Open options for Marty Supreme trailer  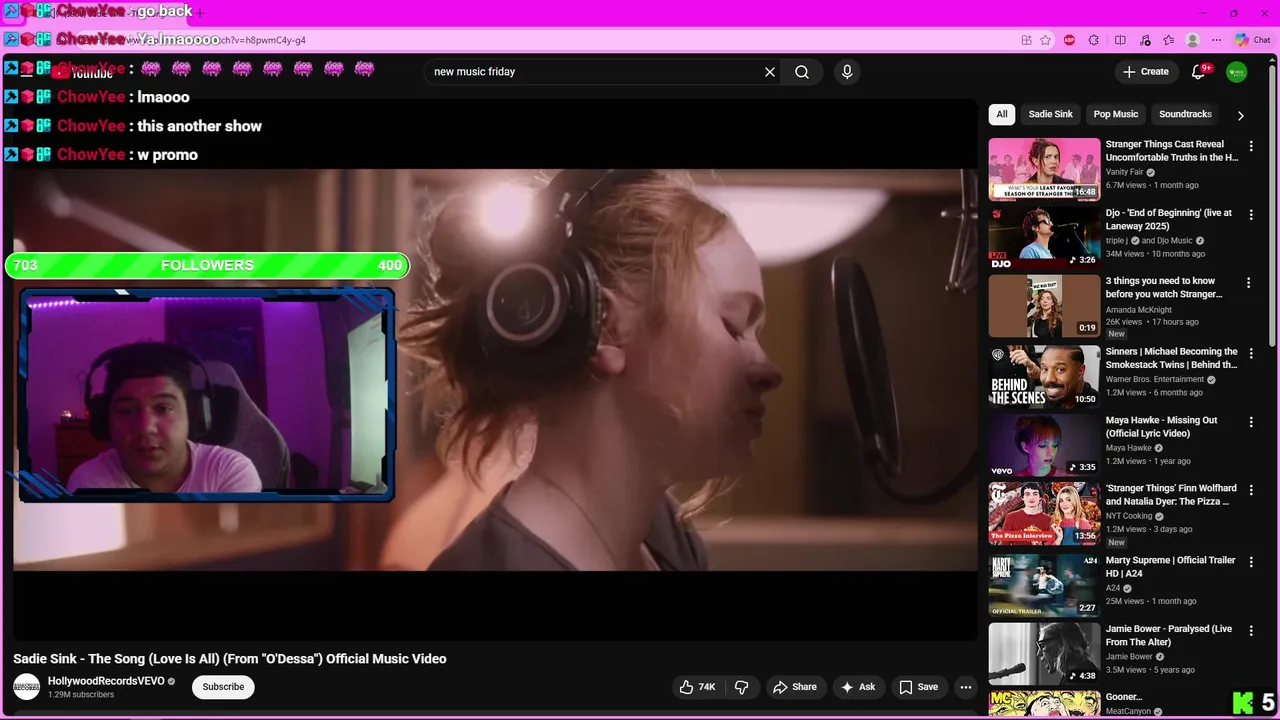(1250, 562)
